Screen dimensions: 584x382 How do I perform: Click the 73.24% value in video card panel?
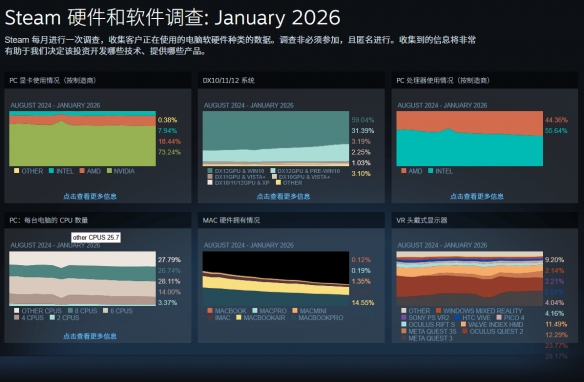[x=169, y=152]
